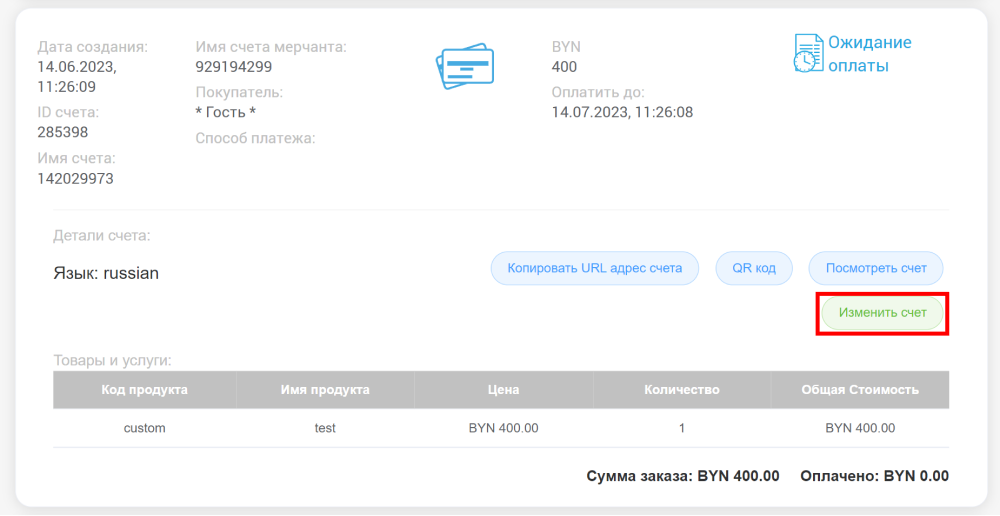1000x516 pixels.
Task: Click the 'Ожидание оплаты' status text
Action: [869, 54]
